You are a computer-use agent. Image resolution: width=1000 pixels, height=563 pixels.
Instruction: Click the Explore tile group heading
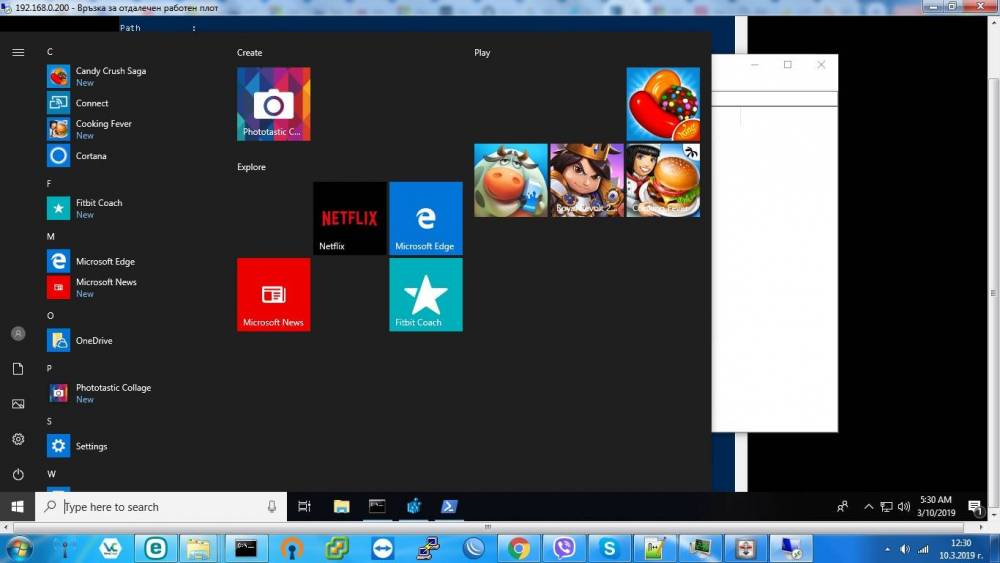pos(251,167)
